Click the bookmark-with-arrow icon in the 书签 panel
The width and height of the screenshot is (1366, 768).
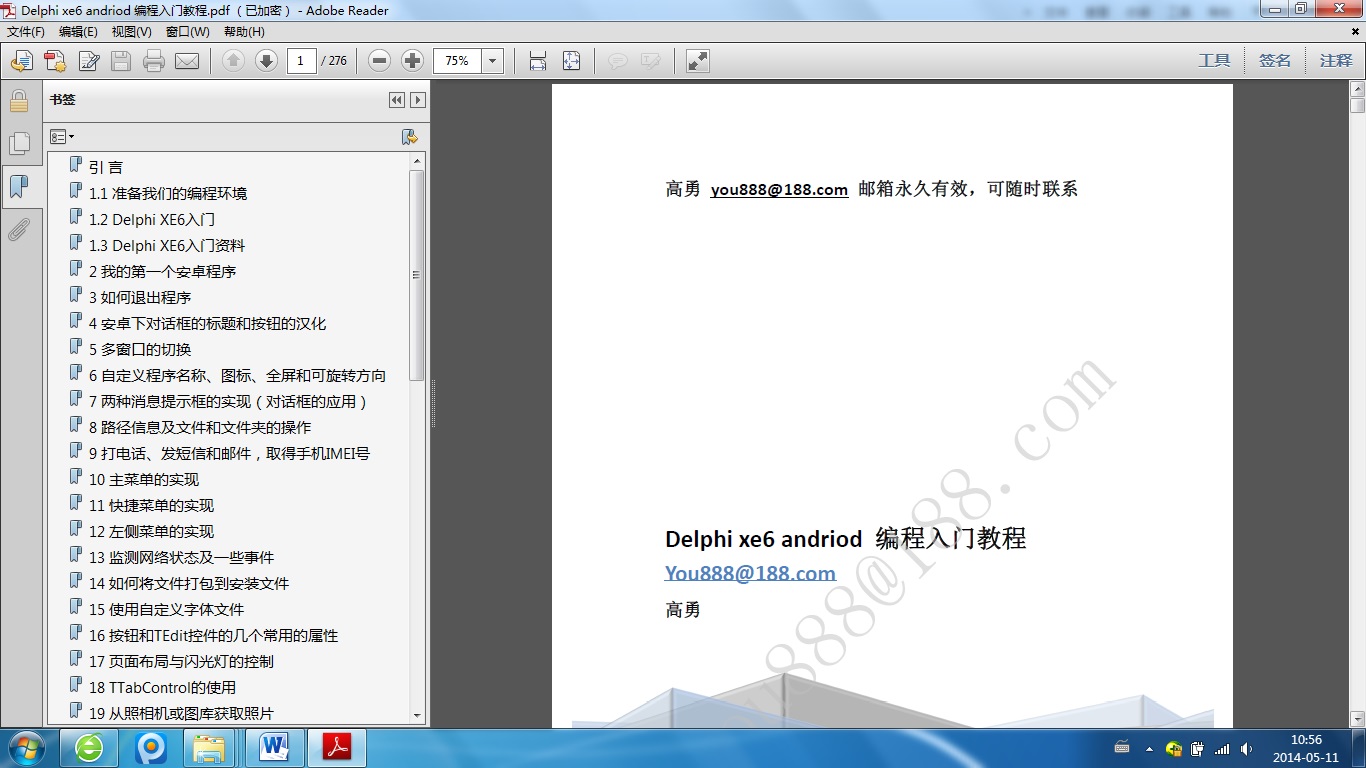coord(408,137)
